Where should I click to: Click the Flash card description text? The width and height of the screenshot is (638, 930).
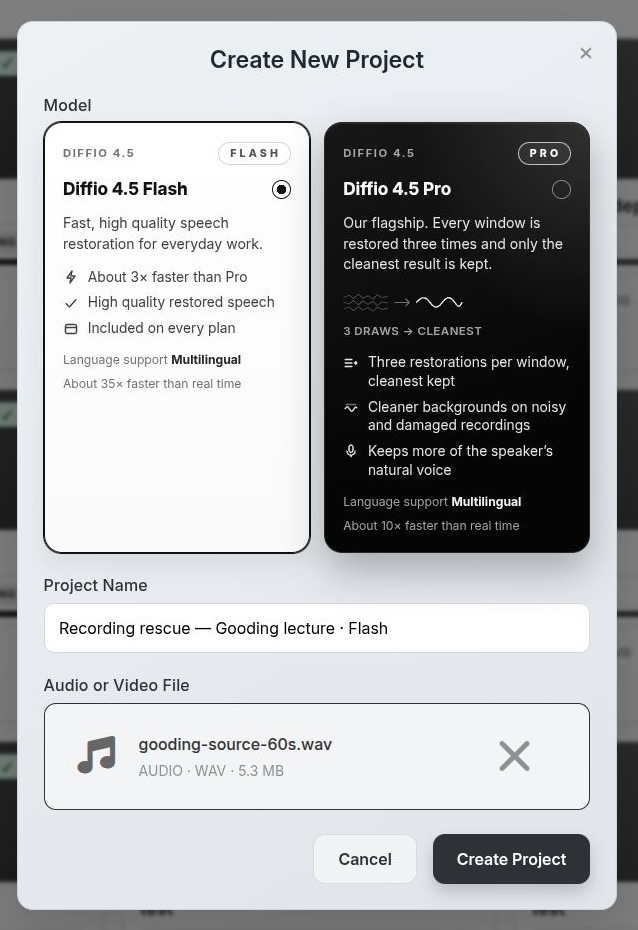click(x=163, y=233)
